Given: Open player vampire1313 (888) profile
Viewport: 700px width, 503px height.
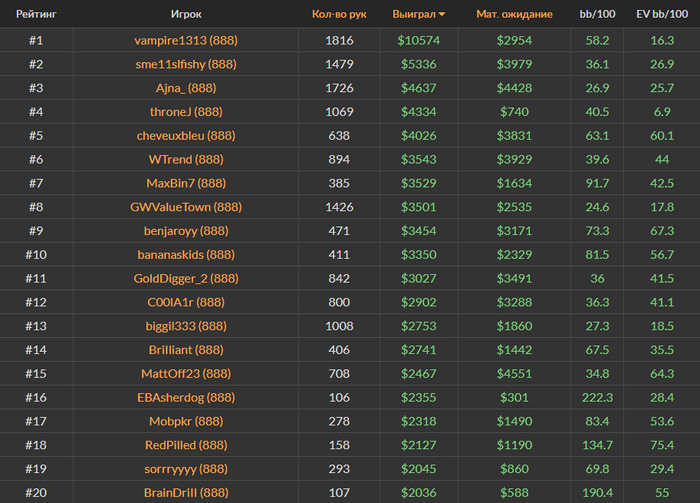Looking at the screenshot, I should point(185,40).
